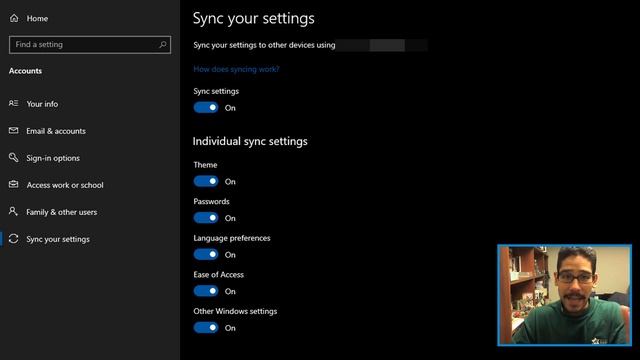Screen dimensions: 640x360
Task: Open 'How does syncing work?' link
Action: (x=236, y=69)
